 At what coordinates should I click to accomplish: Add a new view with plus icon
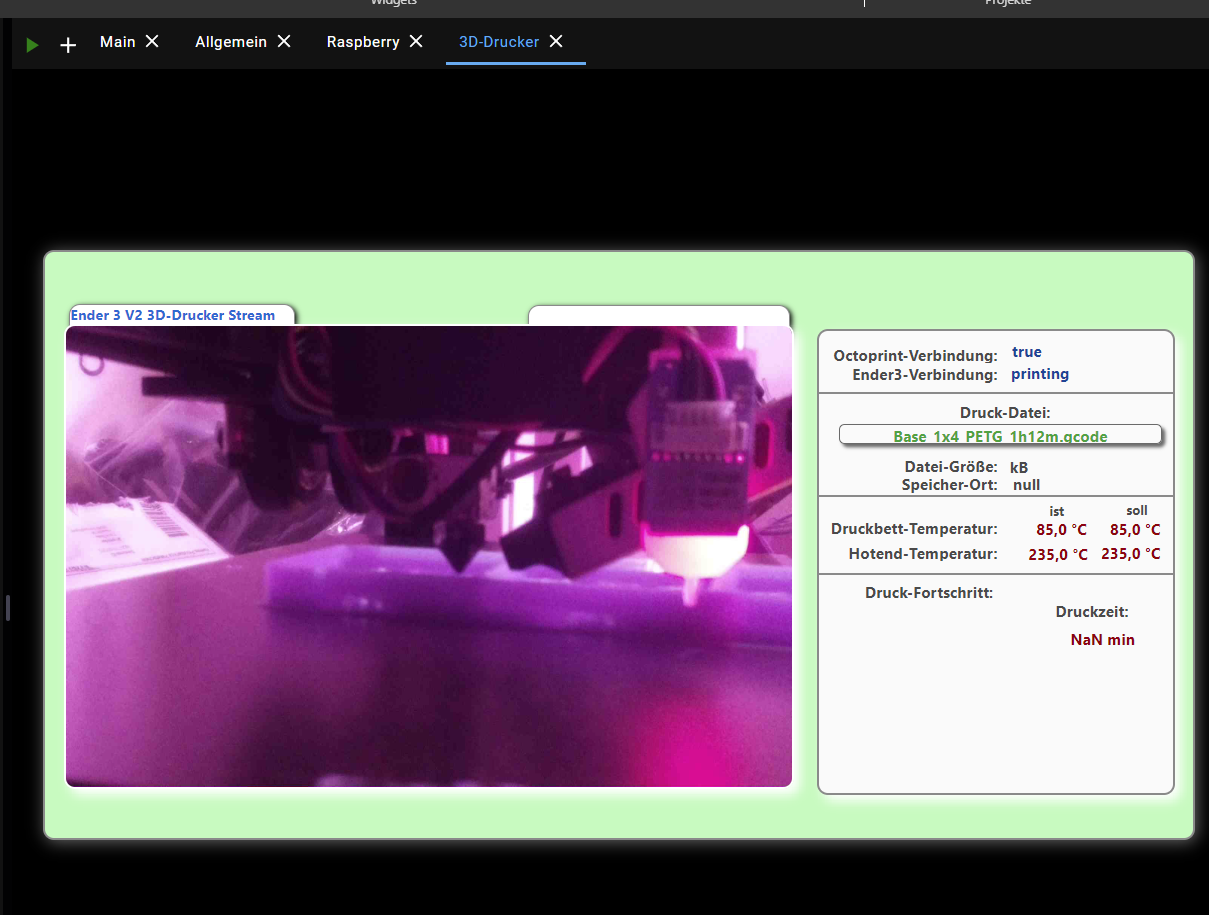point(68,44)
